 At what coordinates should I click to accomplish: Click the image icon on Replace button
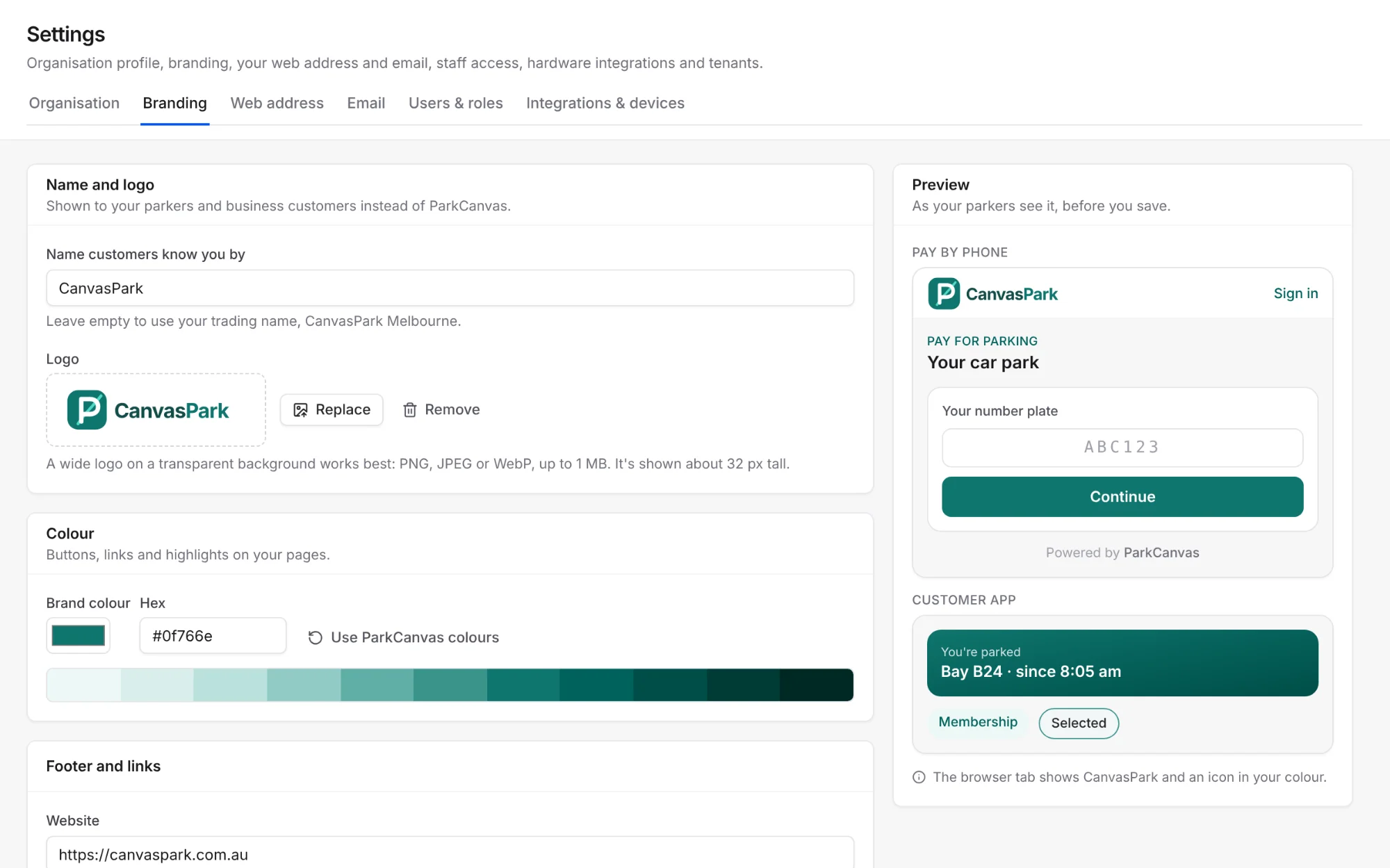(300, 410)
